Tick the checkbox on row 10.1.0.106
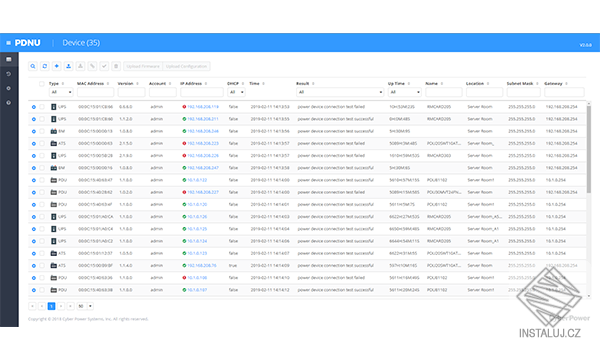 pos(42,278)
